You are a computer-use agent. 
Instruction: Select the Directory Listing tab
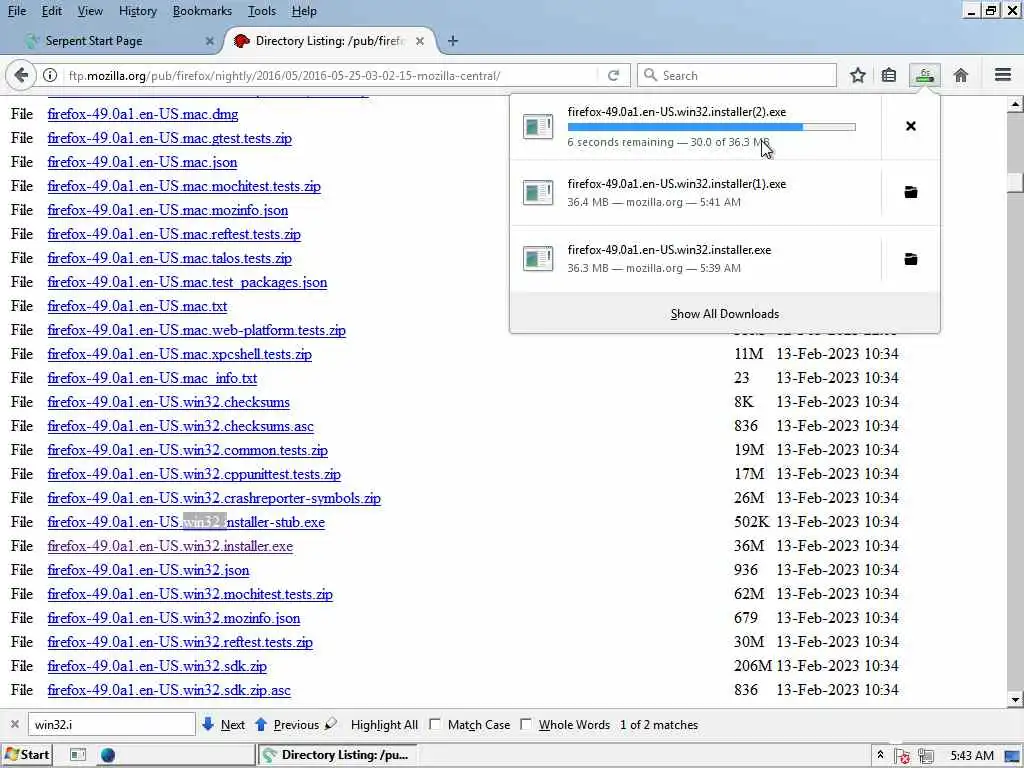coord(330,40)
